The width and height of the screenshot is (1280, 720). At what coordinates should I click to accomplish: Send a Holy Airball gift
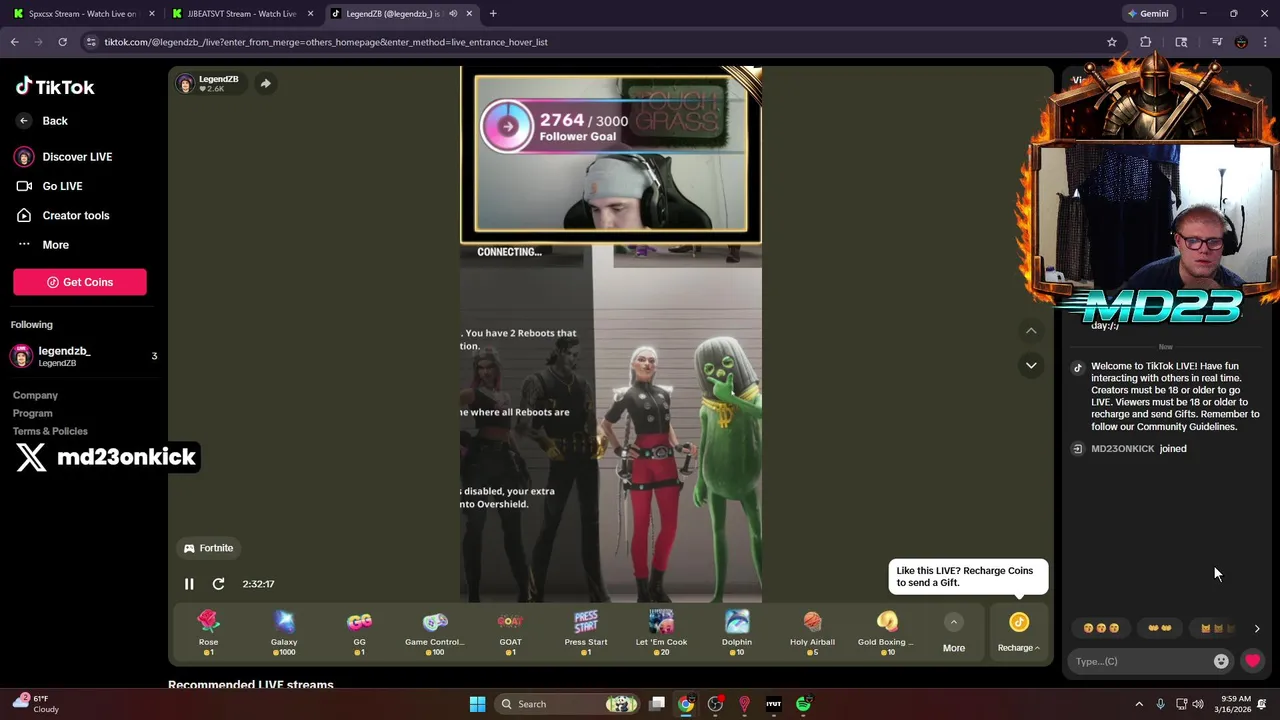point(812,633)
